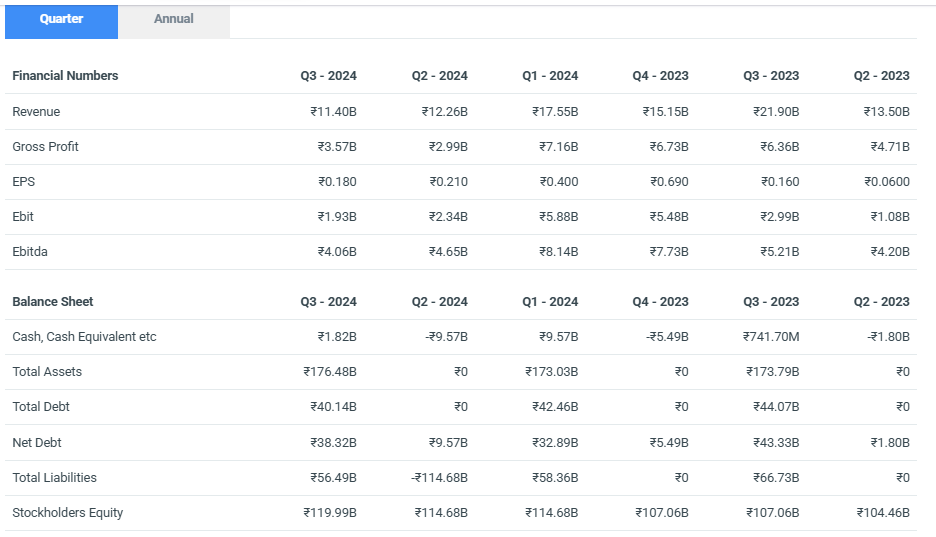Click the Q3 - 2024 revenue value ₹11.40B
Image resolution: width=936 pixels, height=537 pixels.
pos(333,112)
